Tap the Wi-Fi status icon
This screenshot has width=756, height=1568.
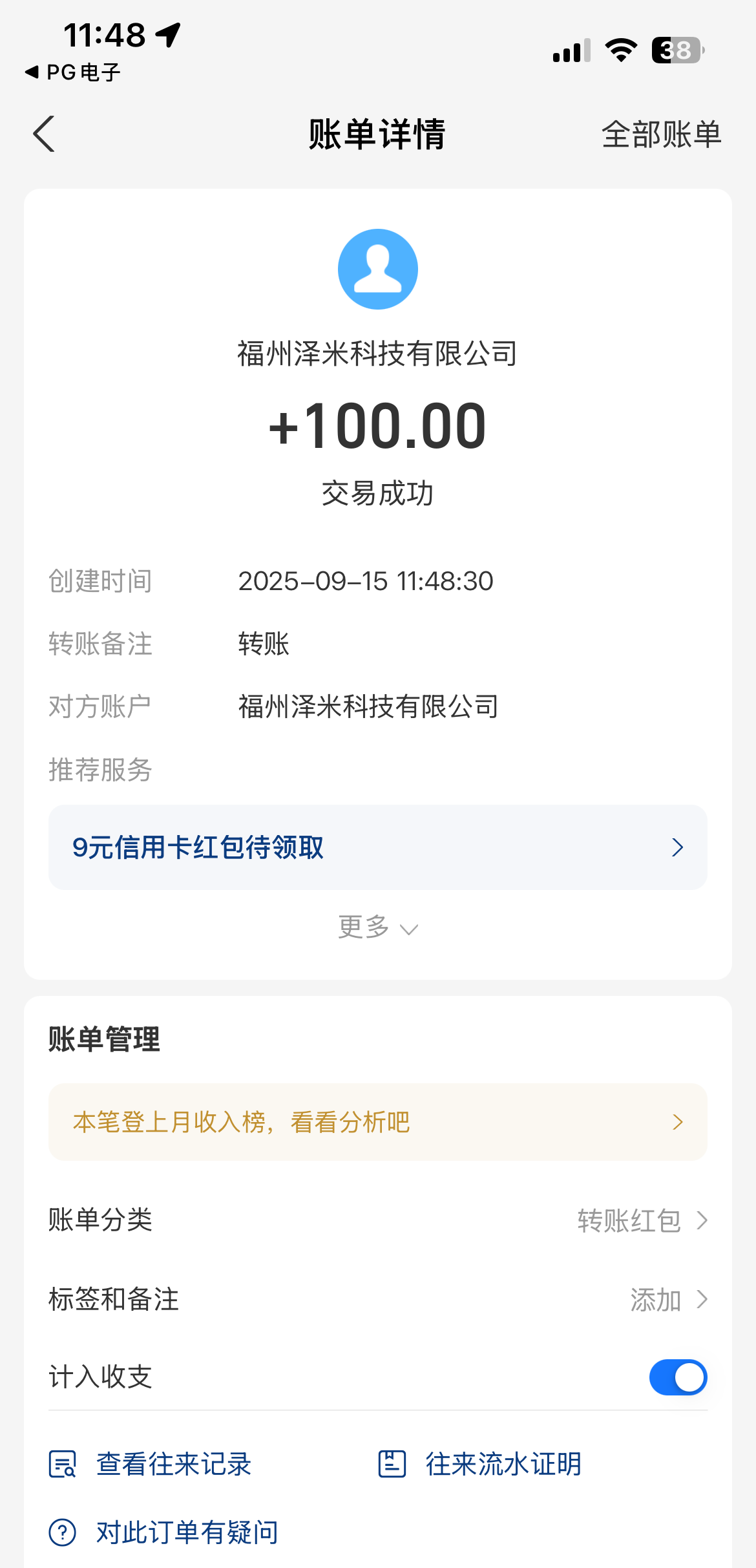point(621,50)
